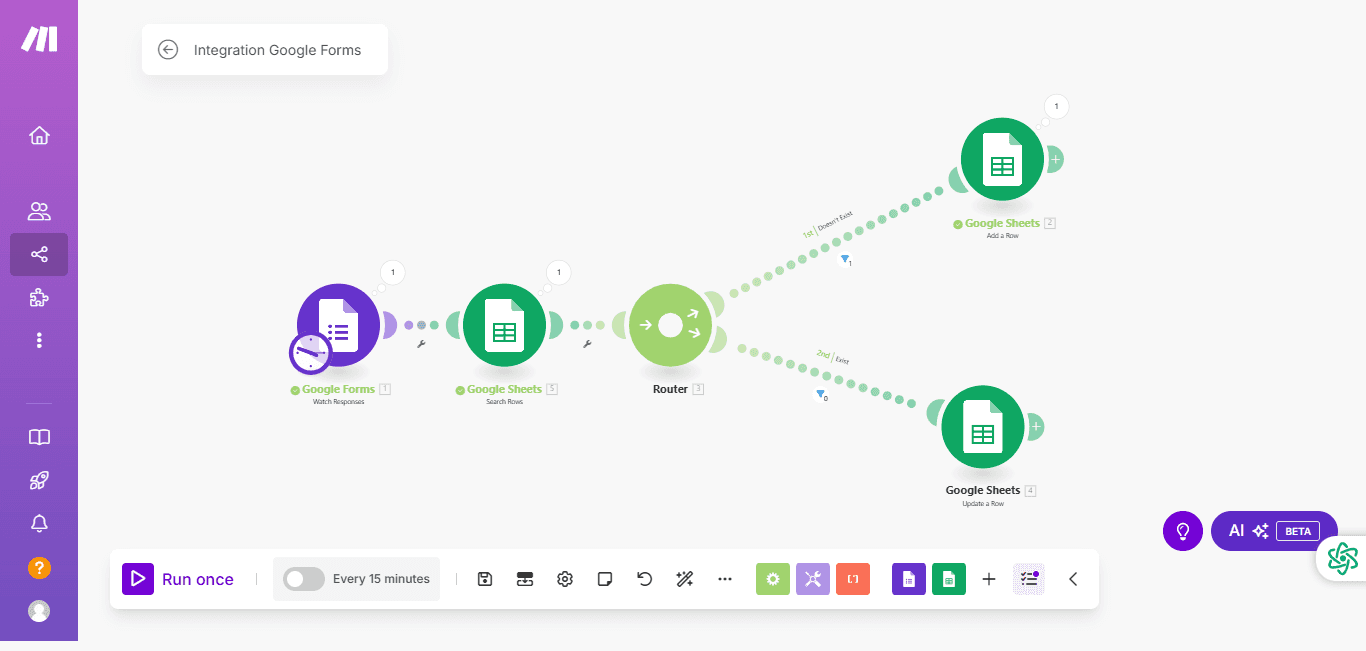Viewport: 1366px width, 651px height.
Task: Open the sidebar three-dots More menu
Action: point(39,340)
